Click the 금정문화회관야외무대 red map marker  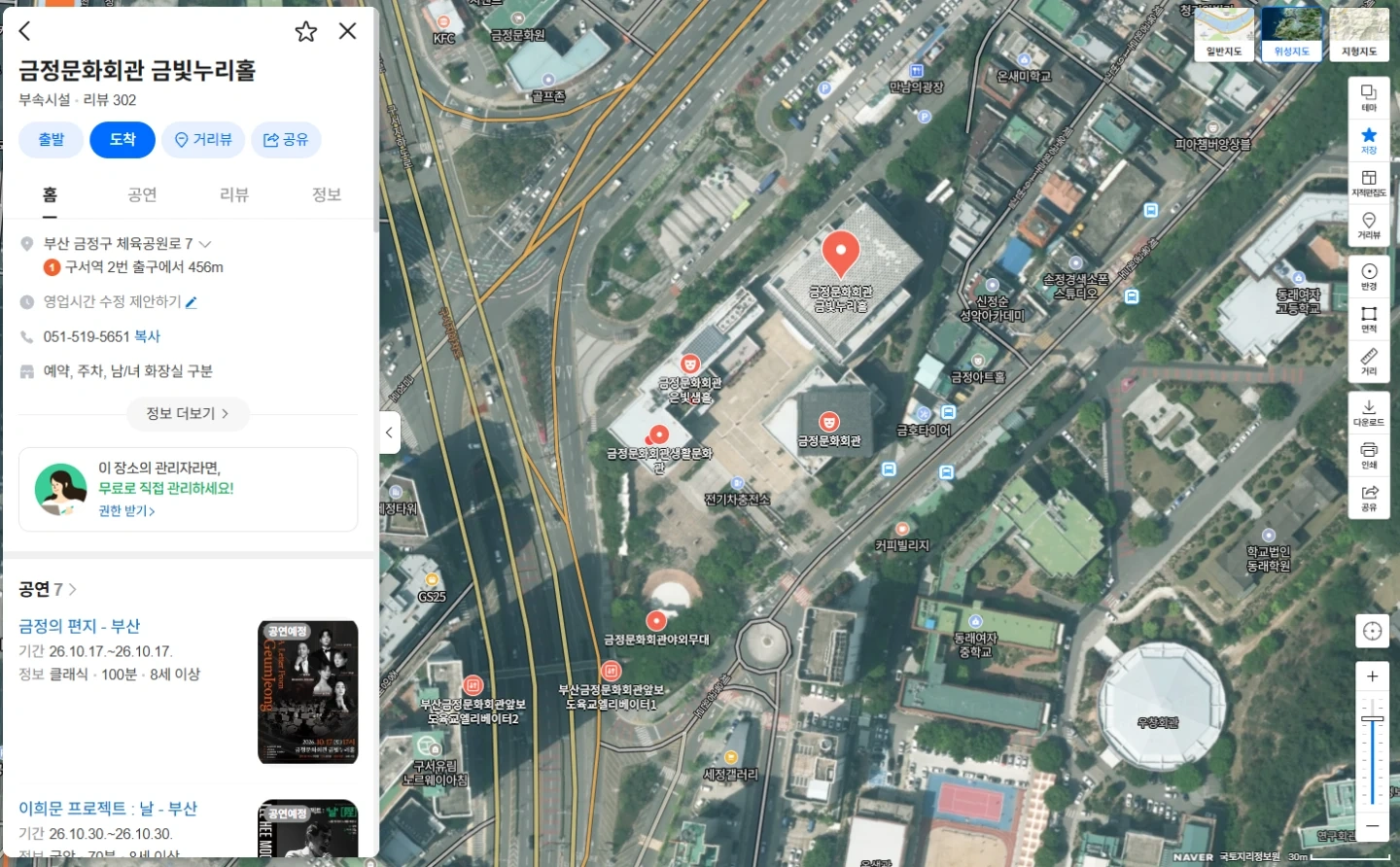pos(656,620)
